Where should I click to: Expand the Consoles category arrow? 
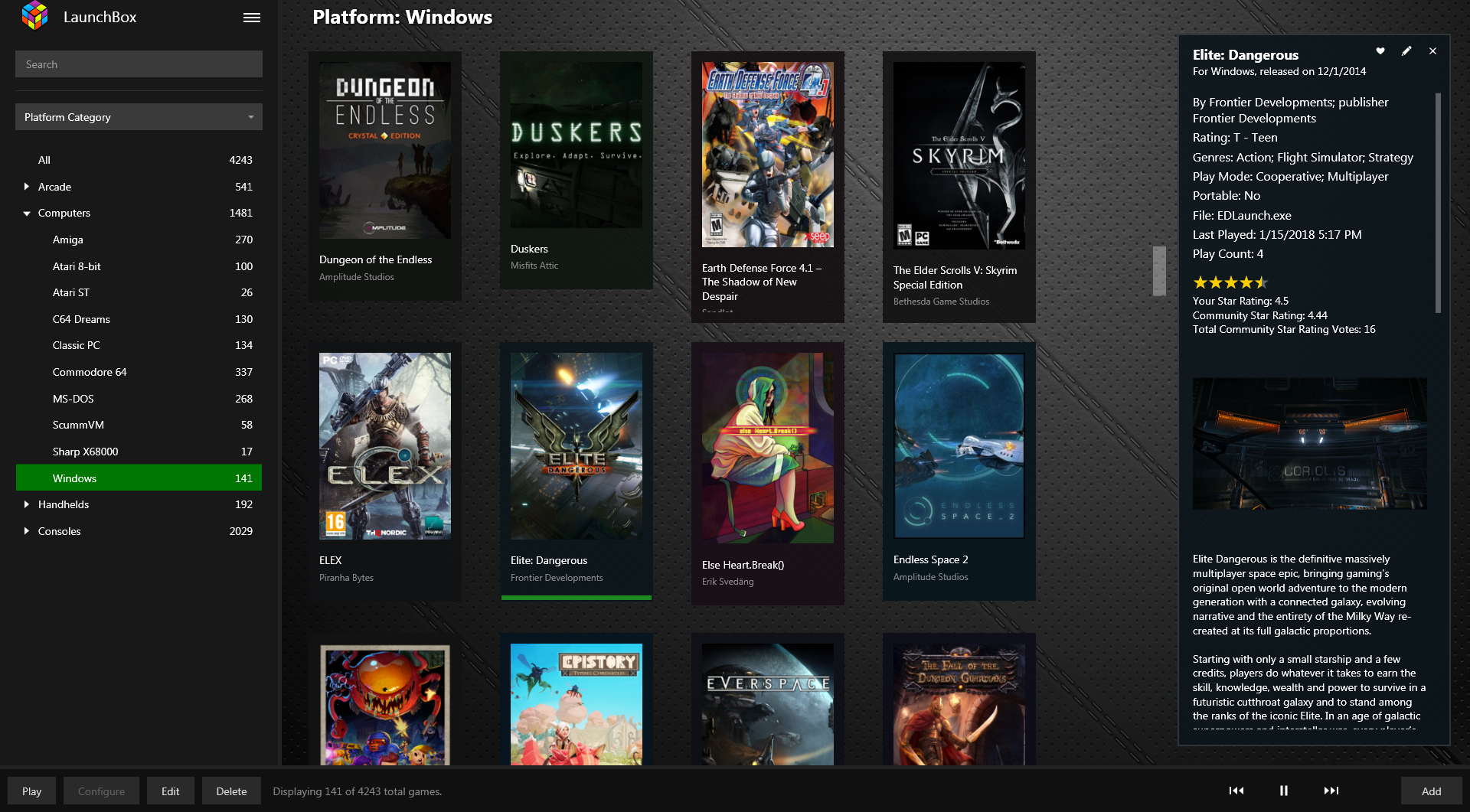point(27,530)
